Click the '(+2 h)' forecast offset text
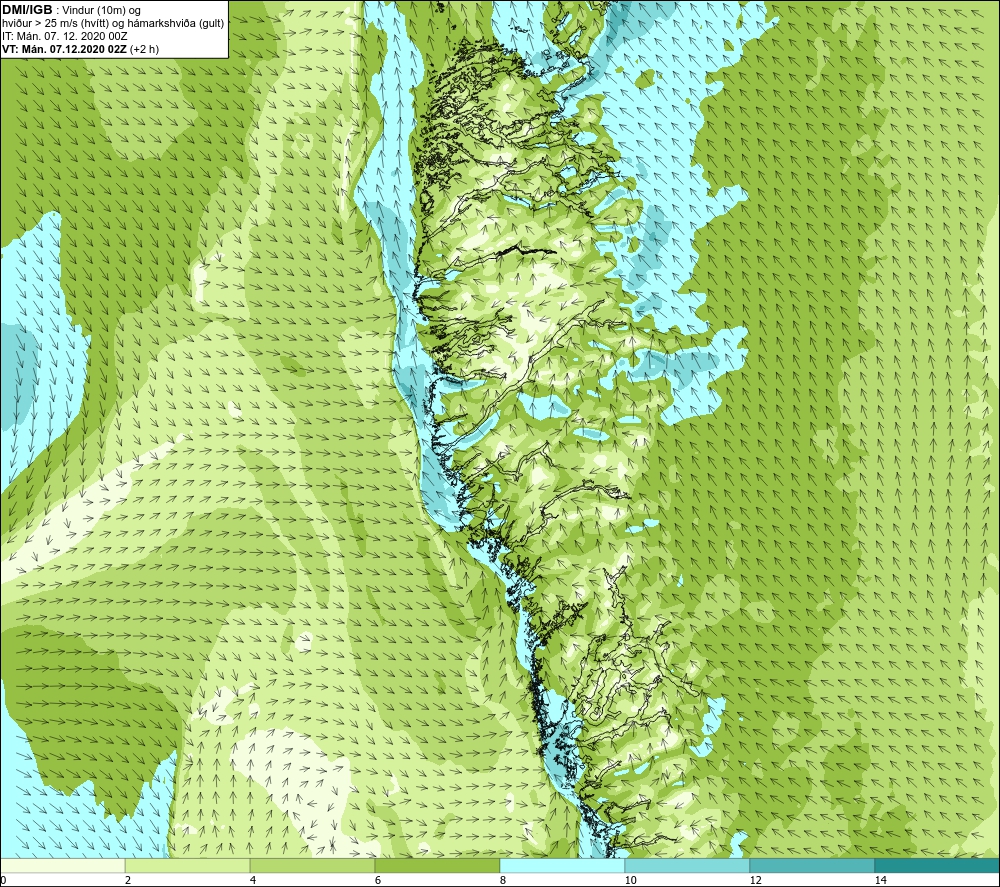The height and width of the screenshot is (887, 1000). (x=144, y=49)
